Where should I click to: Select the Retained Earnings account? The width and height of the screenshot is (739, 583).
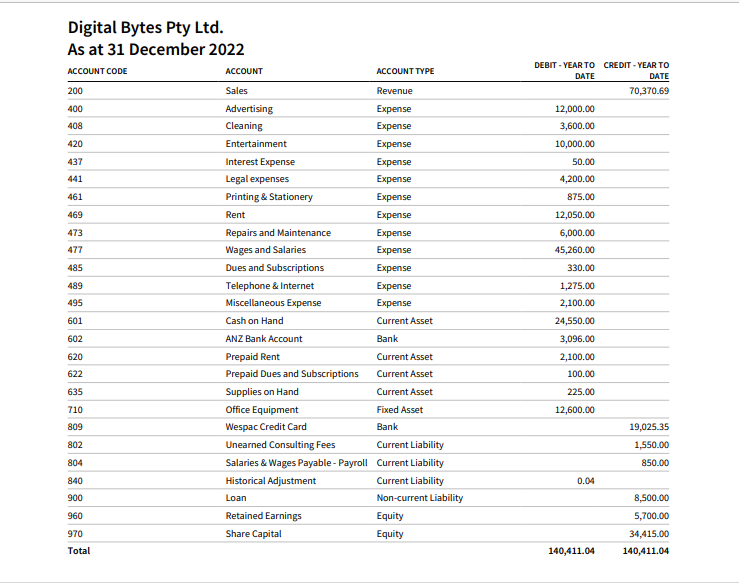pyautogui.click(x=263, y=516)
